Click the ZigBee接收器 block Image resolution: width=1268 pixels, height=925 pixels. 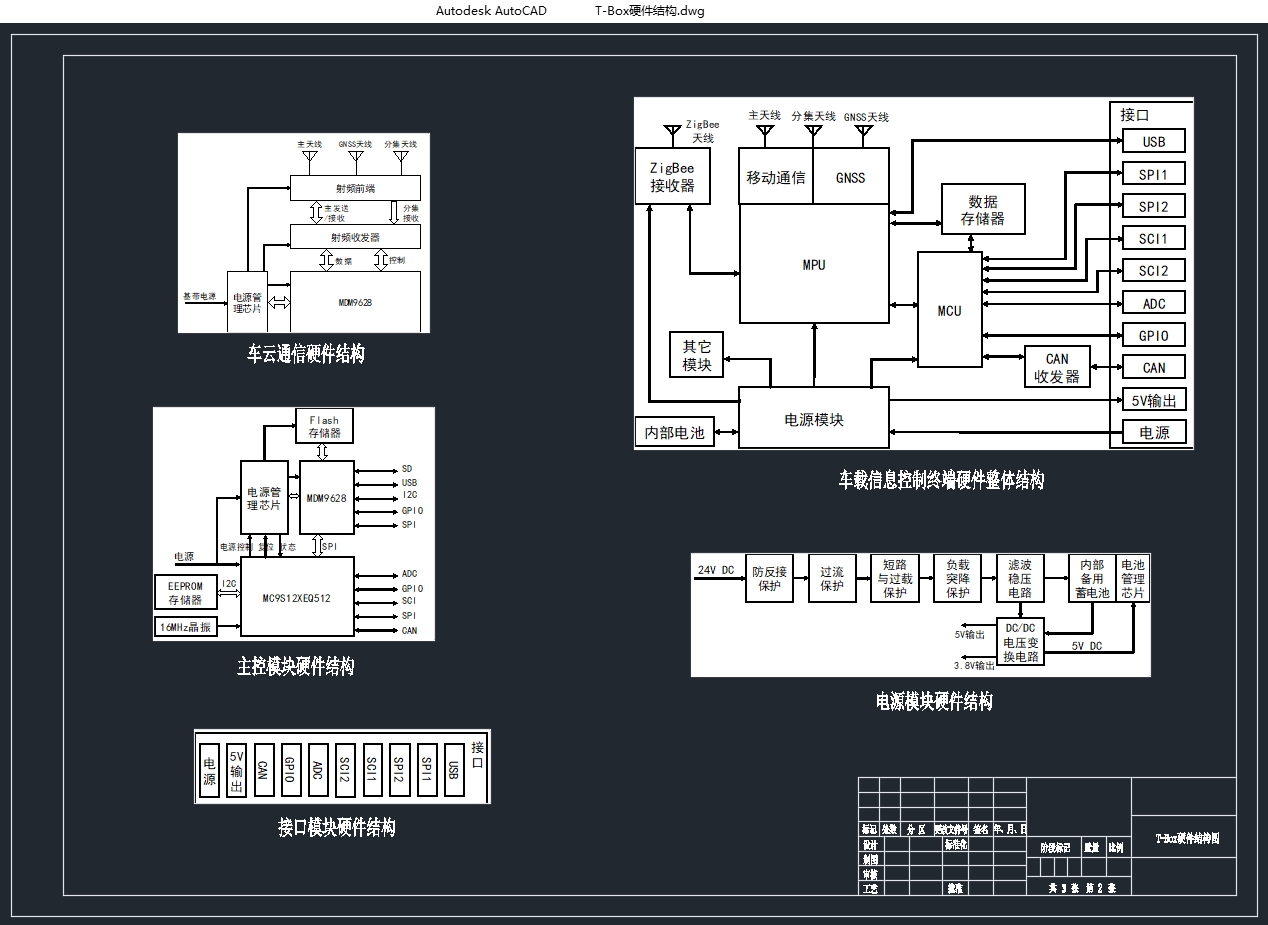tap(672, 177)
